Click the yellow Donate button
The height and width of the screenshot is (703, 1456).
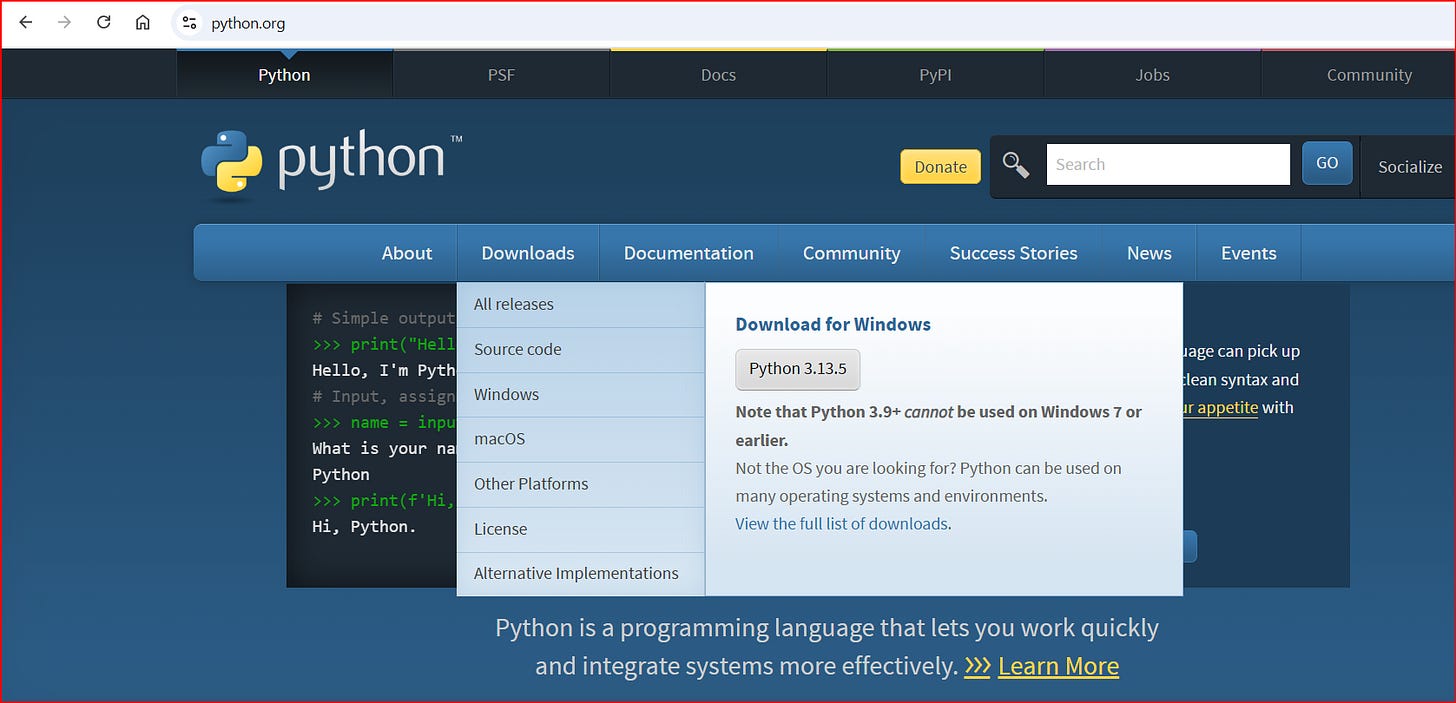click(940, 167)
